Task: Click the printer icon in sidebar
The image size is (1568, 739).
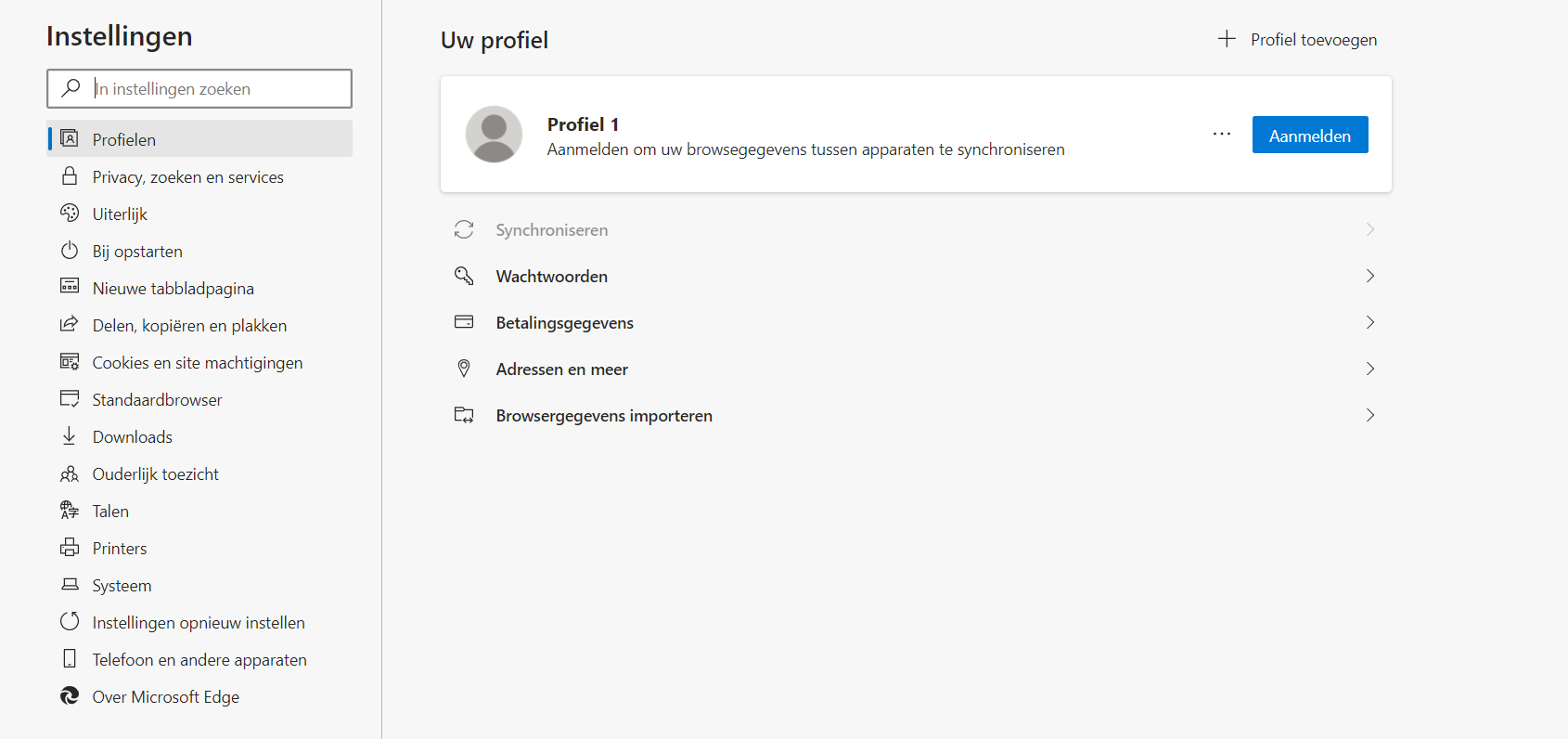Action: 70,548
